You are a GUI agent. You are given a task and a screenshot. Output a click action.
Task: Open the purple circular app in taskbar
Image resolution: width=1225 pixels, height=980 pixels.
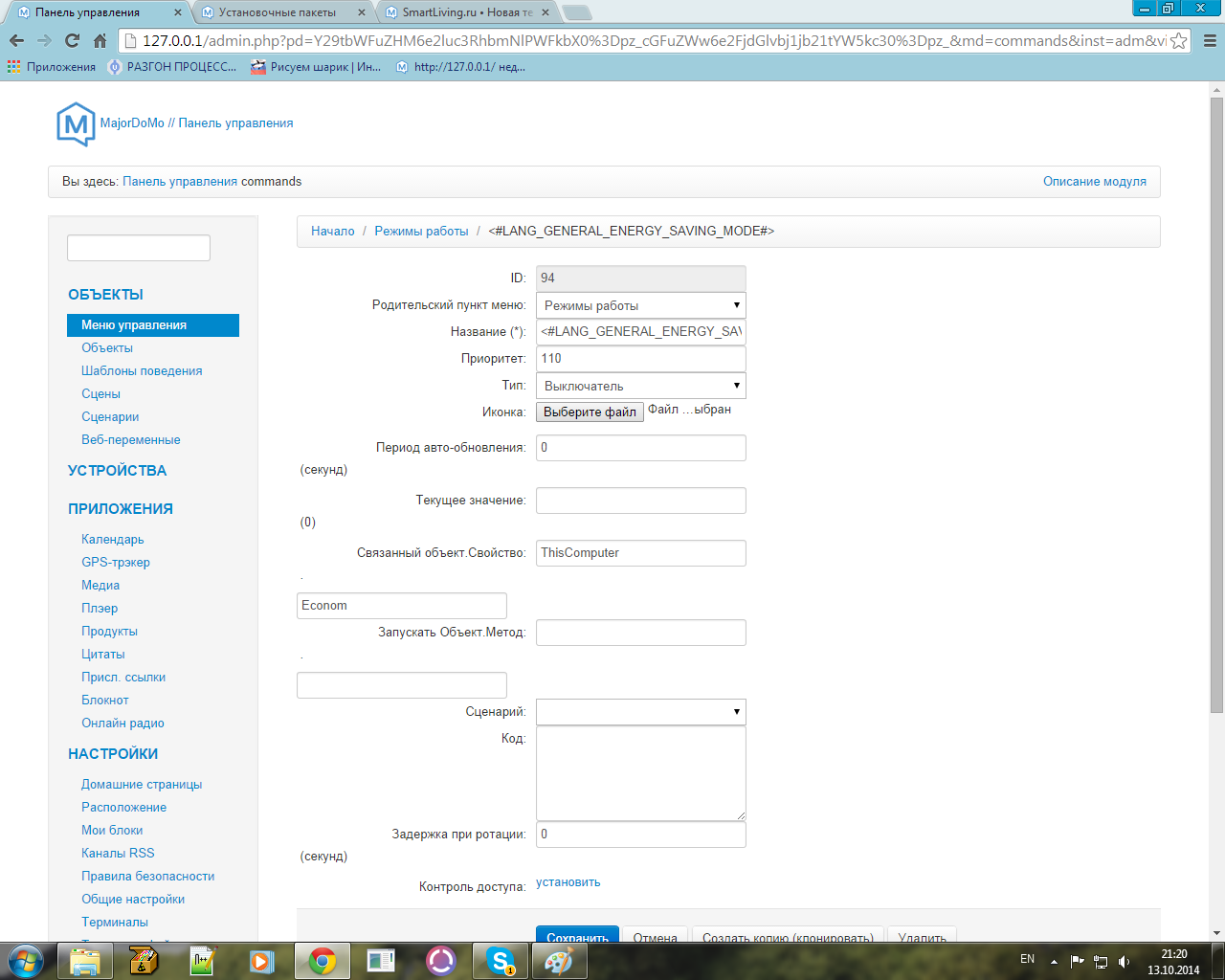pos(440,961)
